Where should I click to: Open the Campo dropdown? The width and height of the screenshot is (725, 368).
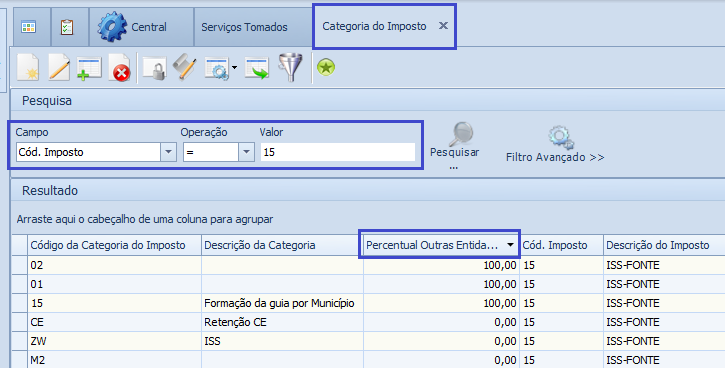point(168,152)
